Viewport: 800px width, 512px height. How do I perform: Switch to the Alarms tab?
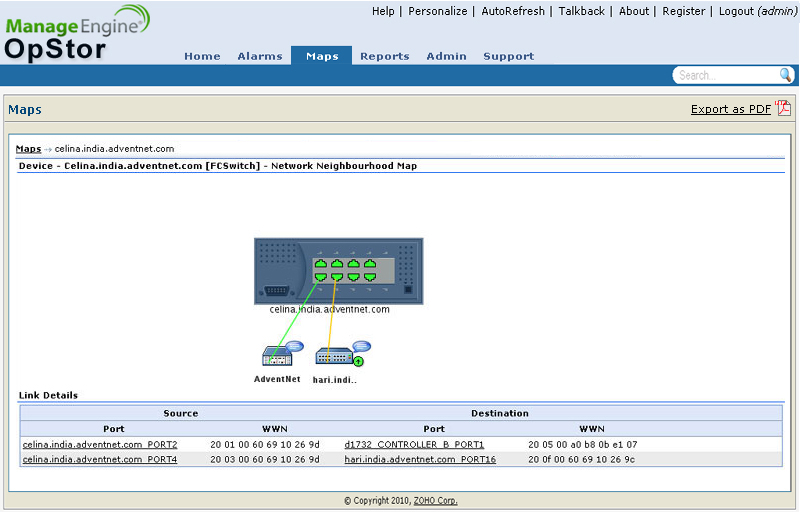260,57
